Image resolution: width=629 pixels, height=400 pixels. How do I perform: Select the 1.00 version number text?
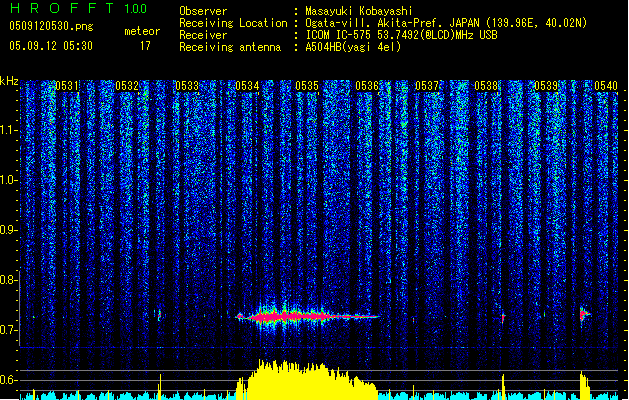click(136, 9)
